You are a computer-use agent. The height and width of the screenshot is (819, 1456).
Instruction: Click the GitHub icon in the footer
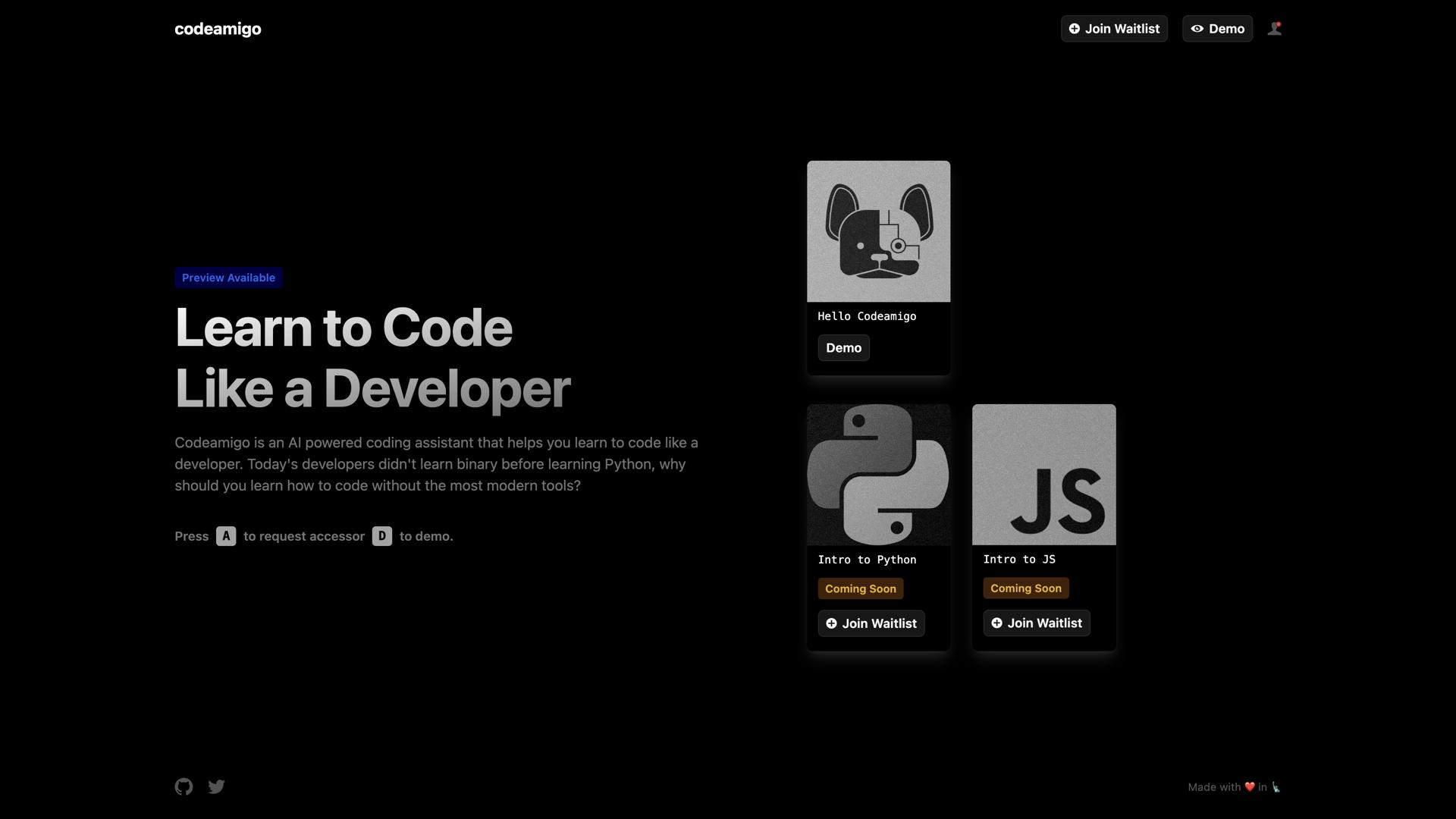pos(184,786)
